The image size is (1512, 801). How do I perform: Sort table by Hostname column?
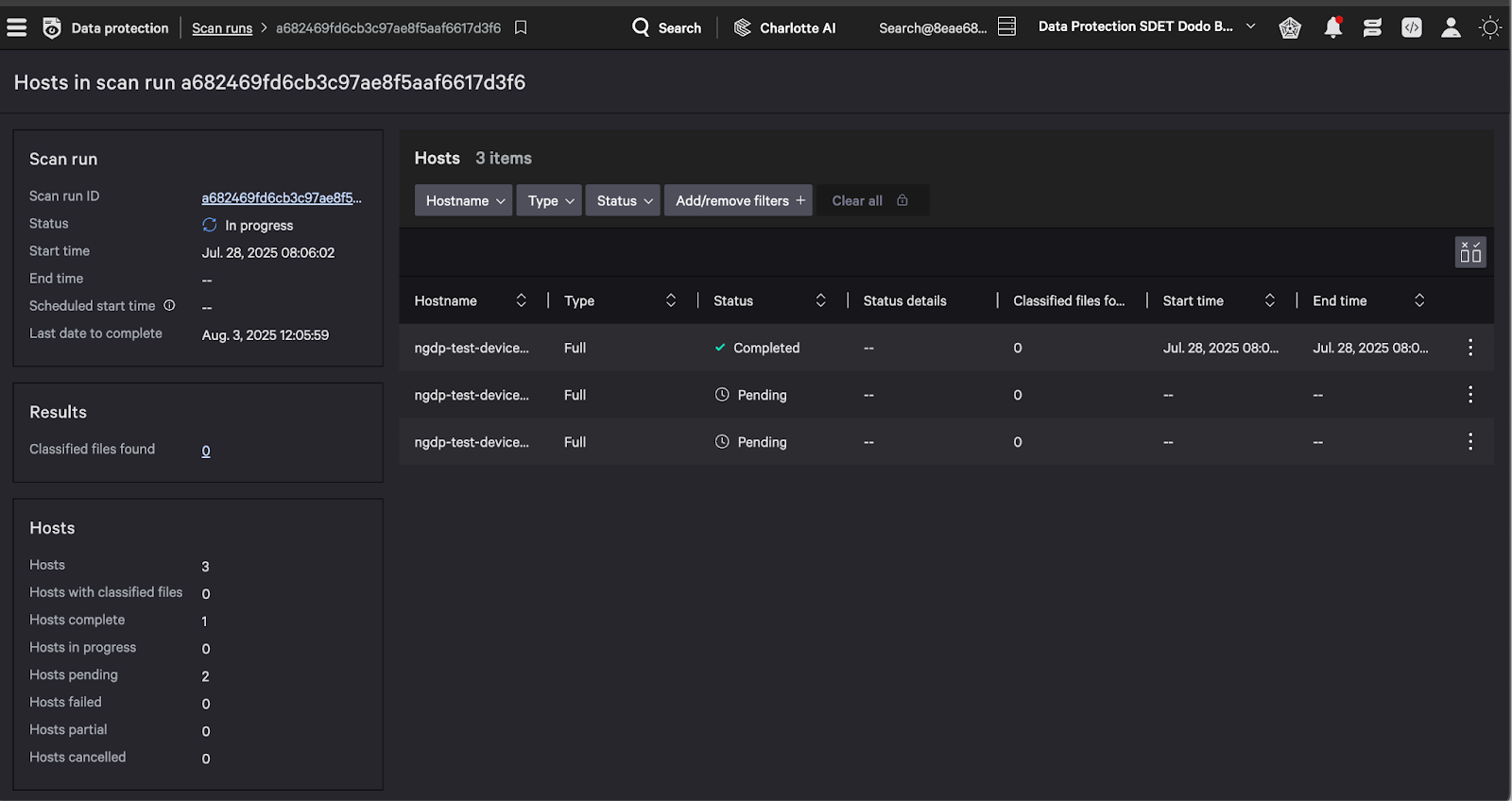click(521, 300)
